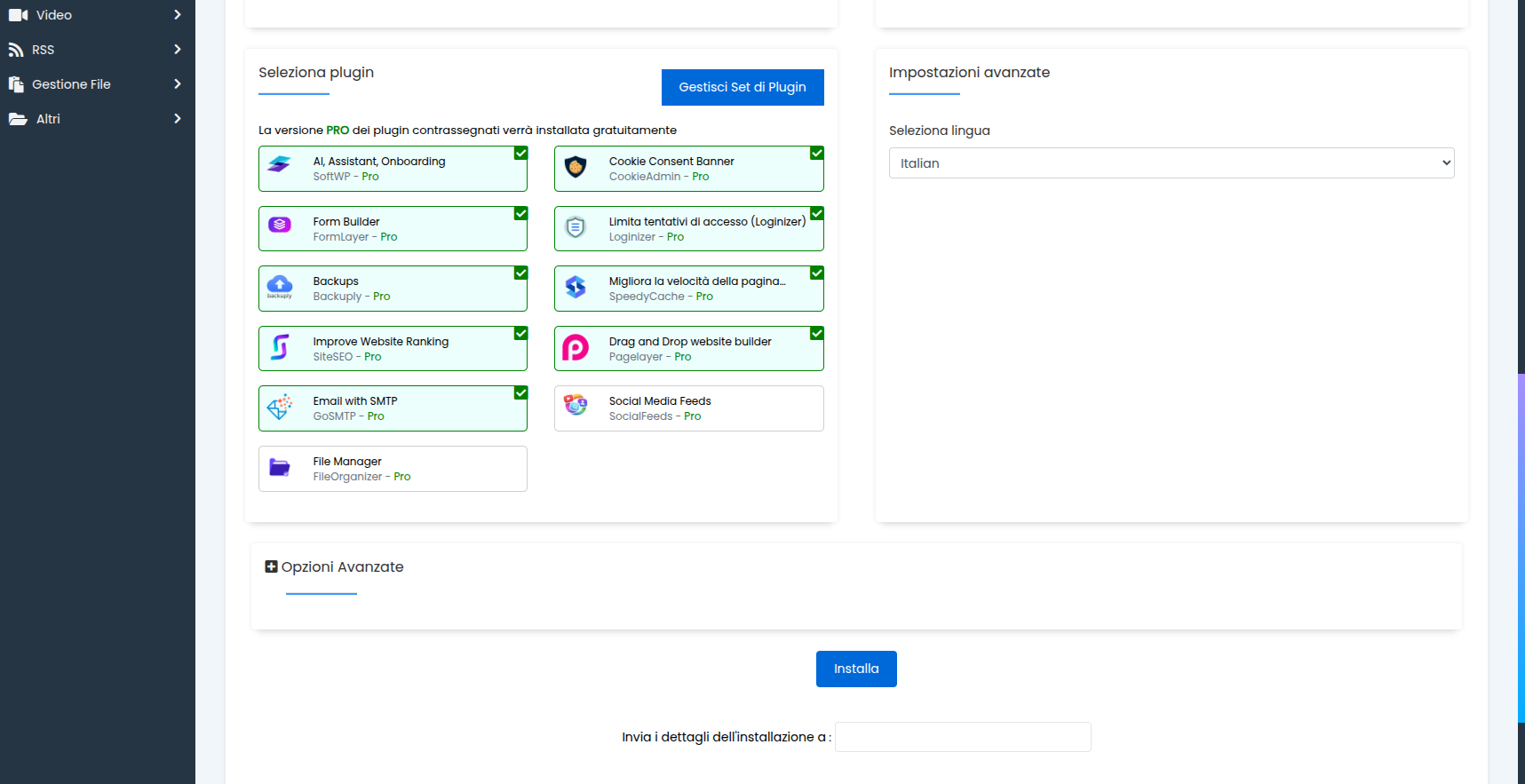Click the Video camera icon in sidebar
1525x784 pixels.
tap(18, 15)
